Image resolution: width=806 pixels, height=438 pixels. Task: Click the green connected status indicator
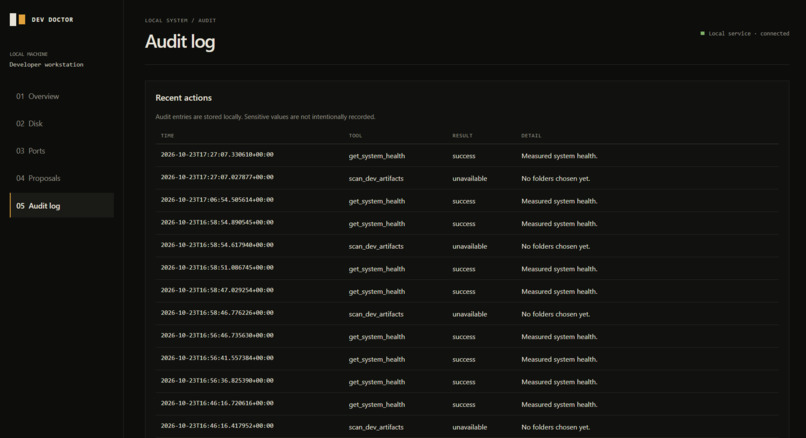coord(703,33)
